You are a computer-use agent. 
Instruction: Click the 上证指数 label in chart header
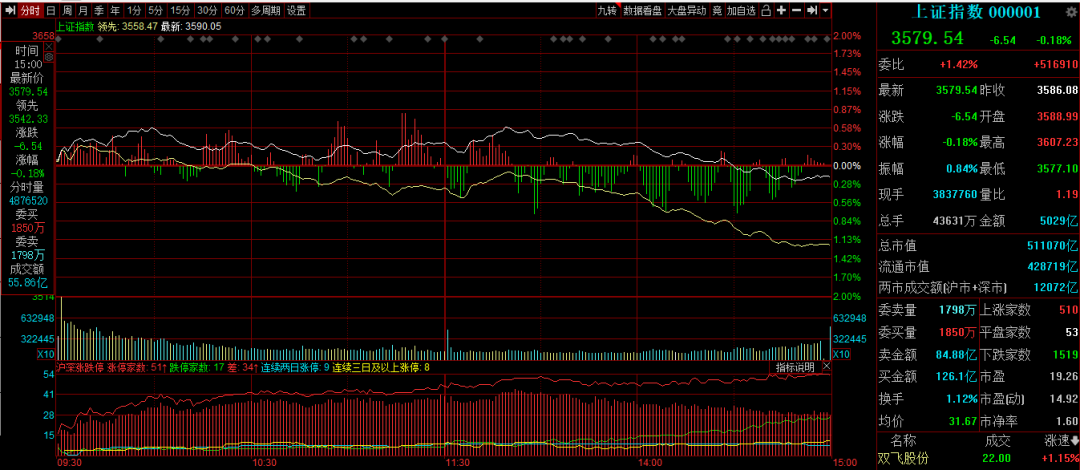pos(75,26)
